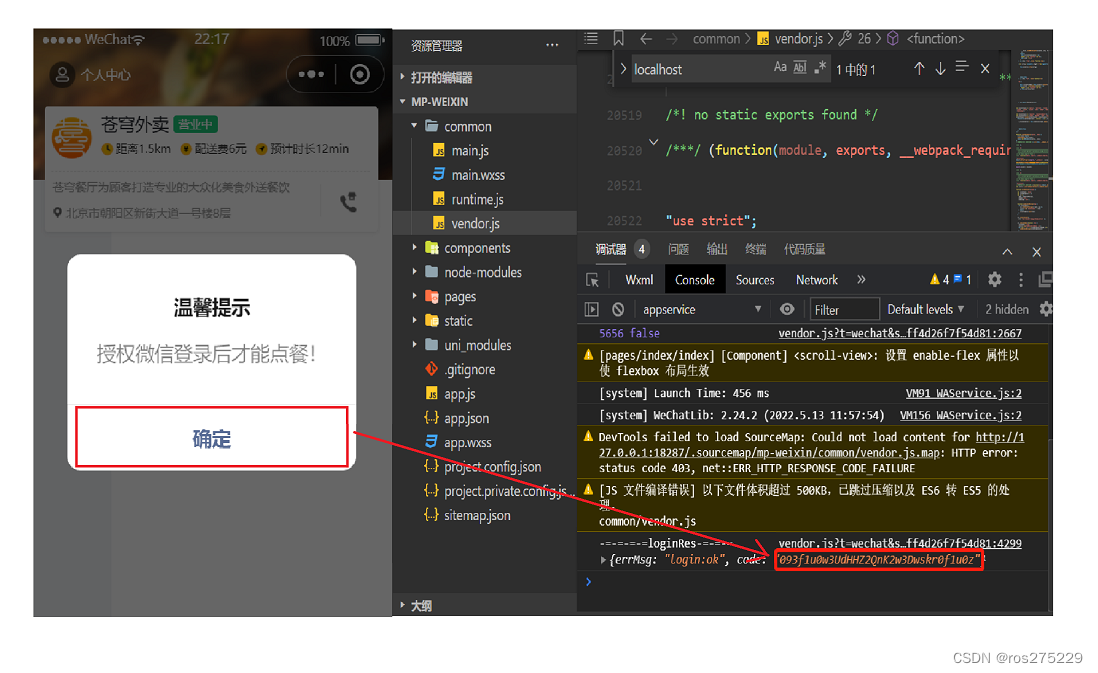Click the phone call icon on restaurant card

coord(348,200)
